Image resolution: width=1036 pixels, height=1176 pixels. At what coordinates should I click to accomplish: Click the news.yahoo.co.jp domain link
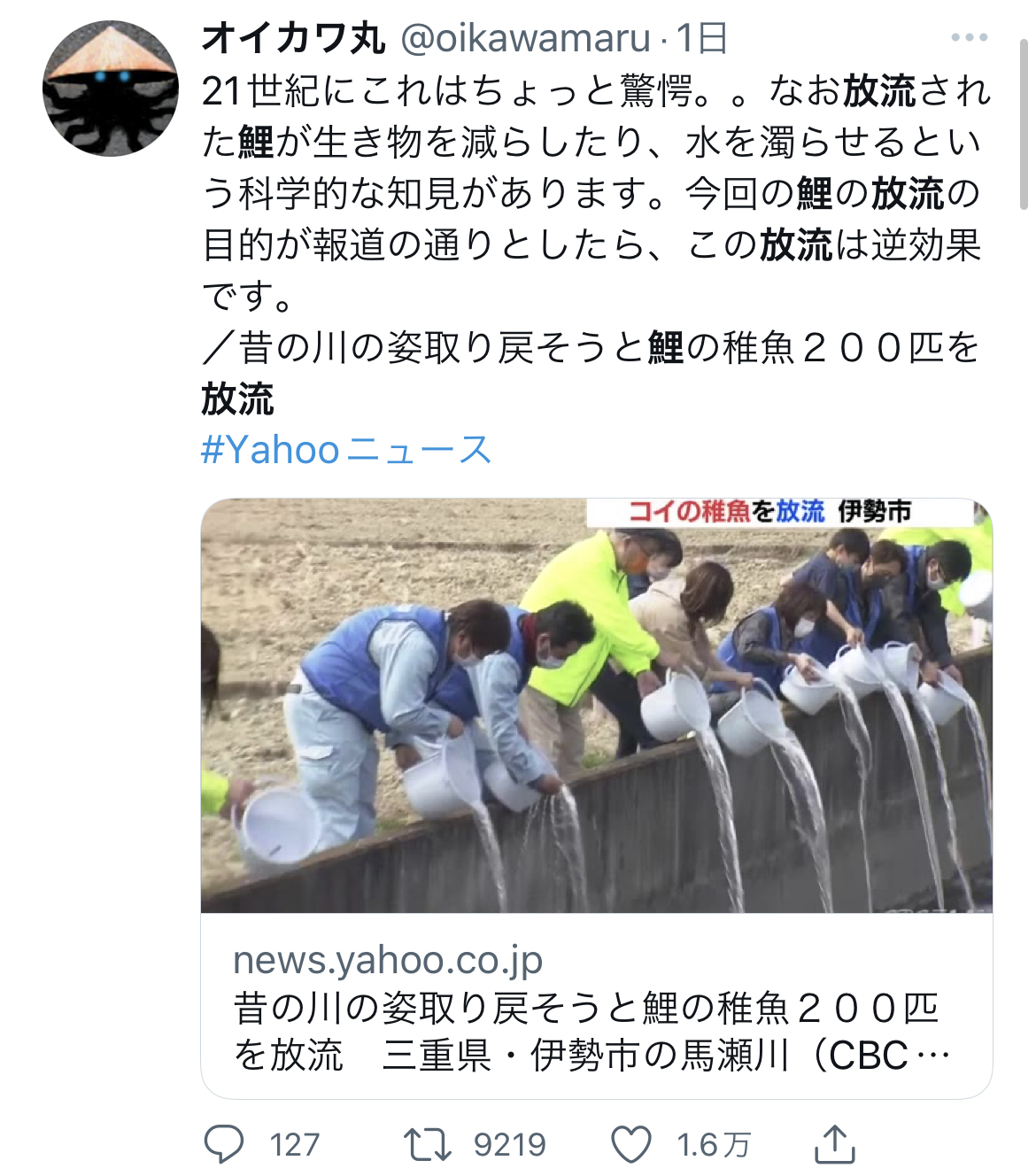pos(388,959)
